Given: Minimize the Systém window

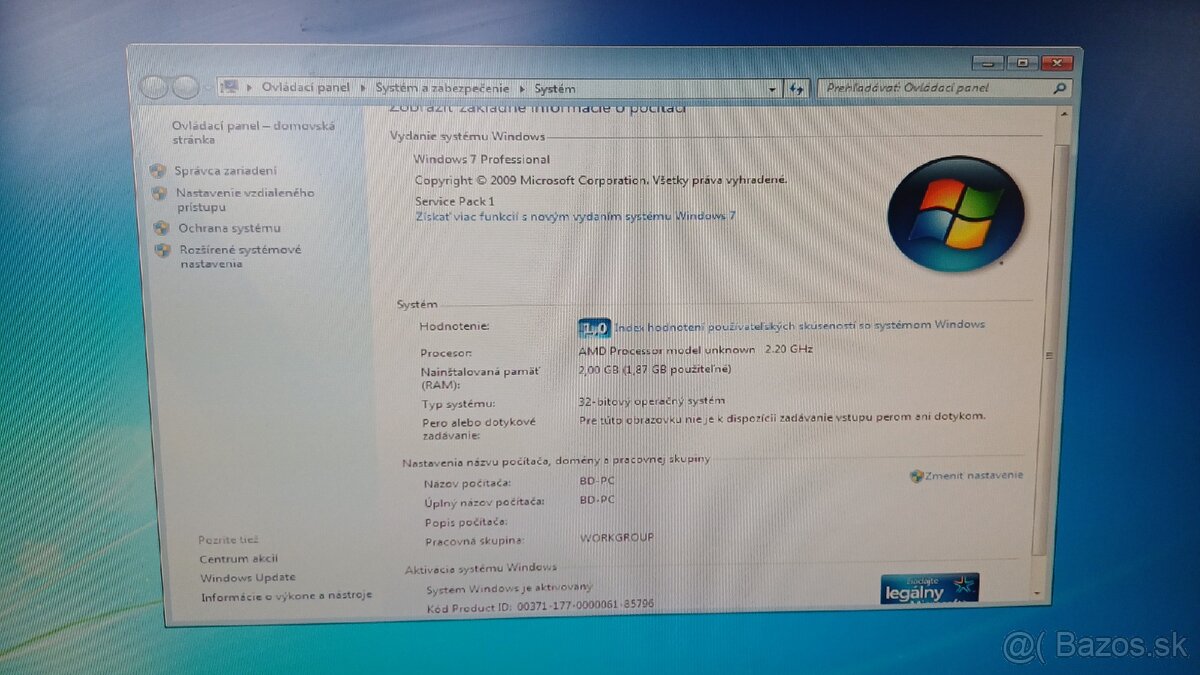Looking at the screenshot, I should (987, 62).
